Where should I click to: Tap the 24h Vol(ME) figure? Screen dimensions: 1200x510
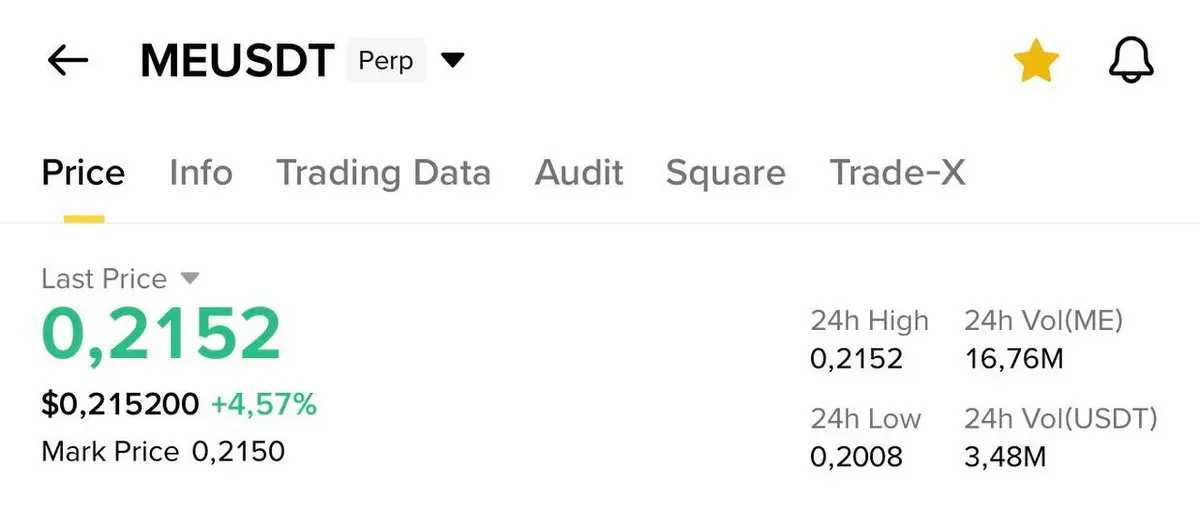tap(1014, 358)
